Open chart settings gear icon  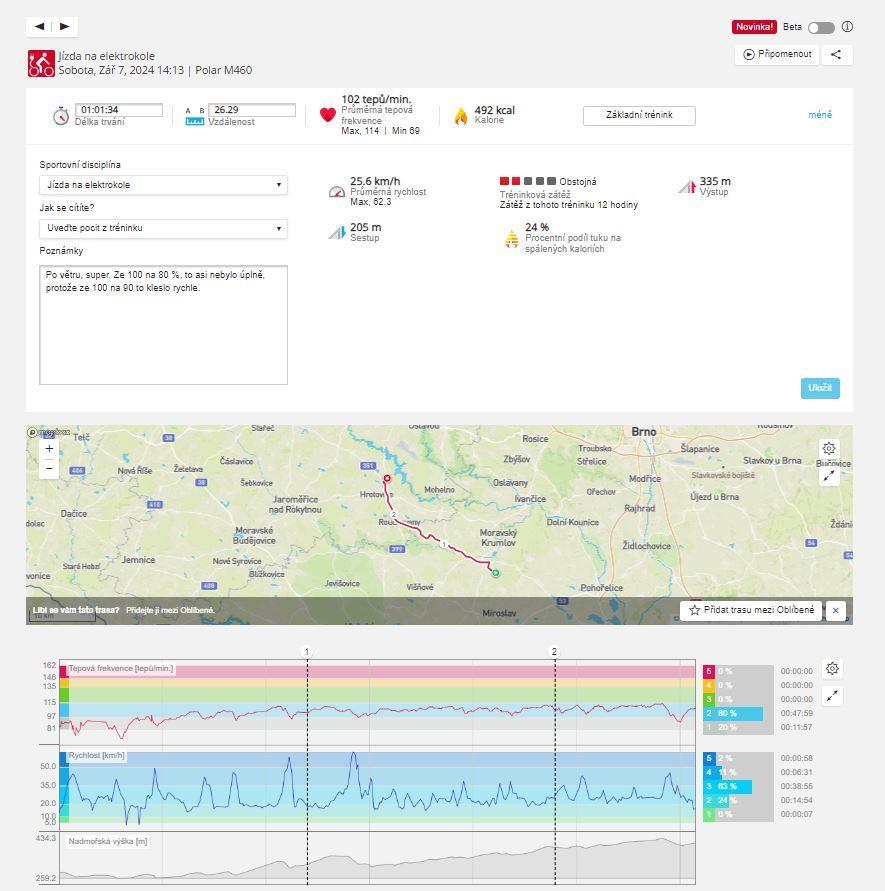[x=832, y=669]
